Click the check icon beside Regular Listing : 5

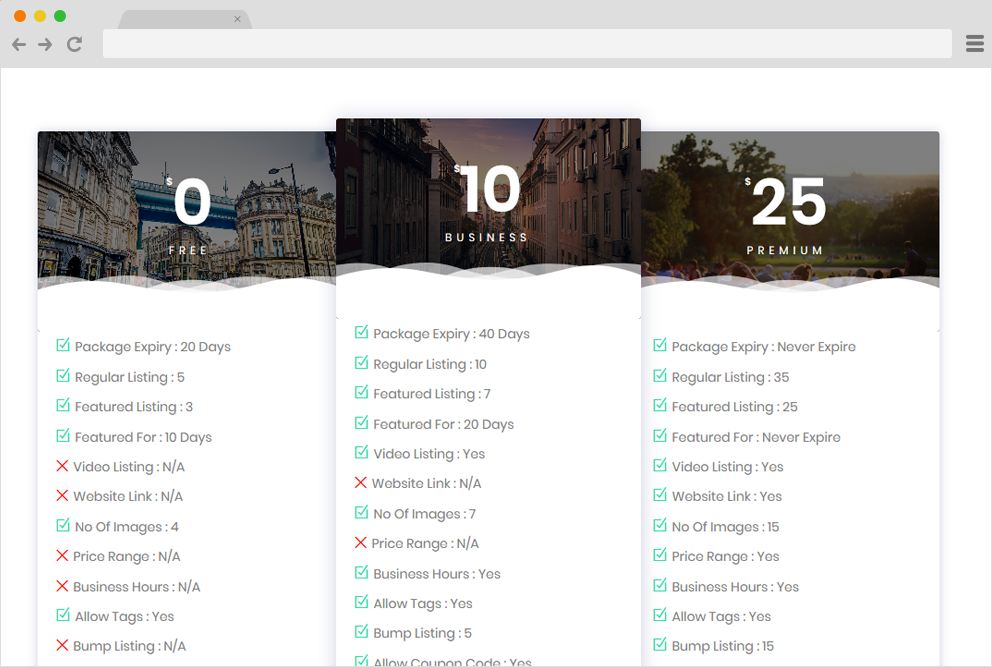point(63,375)
